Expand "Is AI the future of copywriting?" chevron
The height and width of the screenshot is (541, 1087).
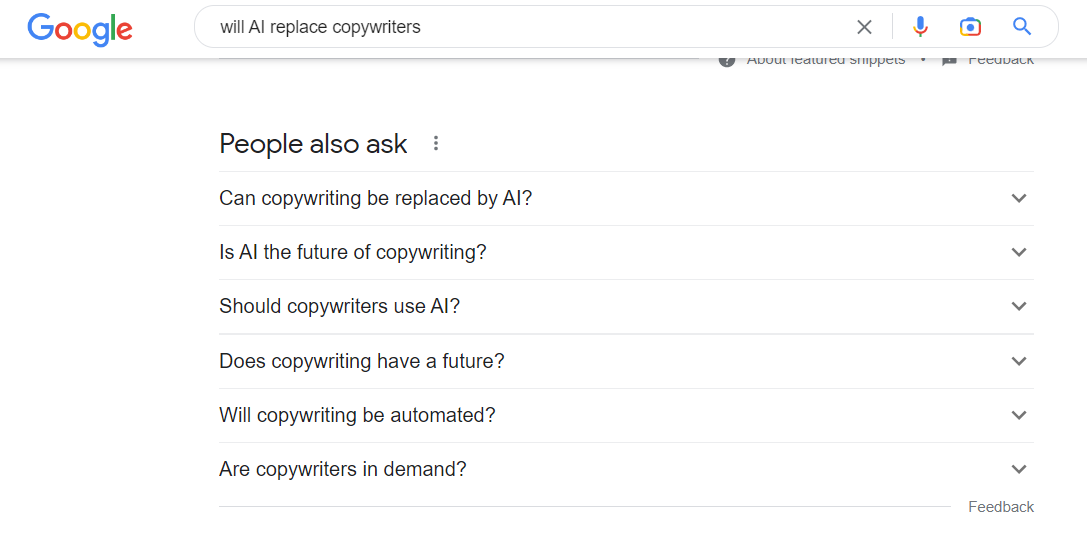click(x=1019, y=252)
